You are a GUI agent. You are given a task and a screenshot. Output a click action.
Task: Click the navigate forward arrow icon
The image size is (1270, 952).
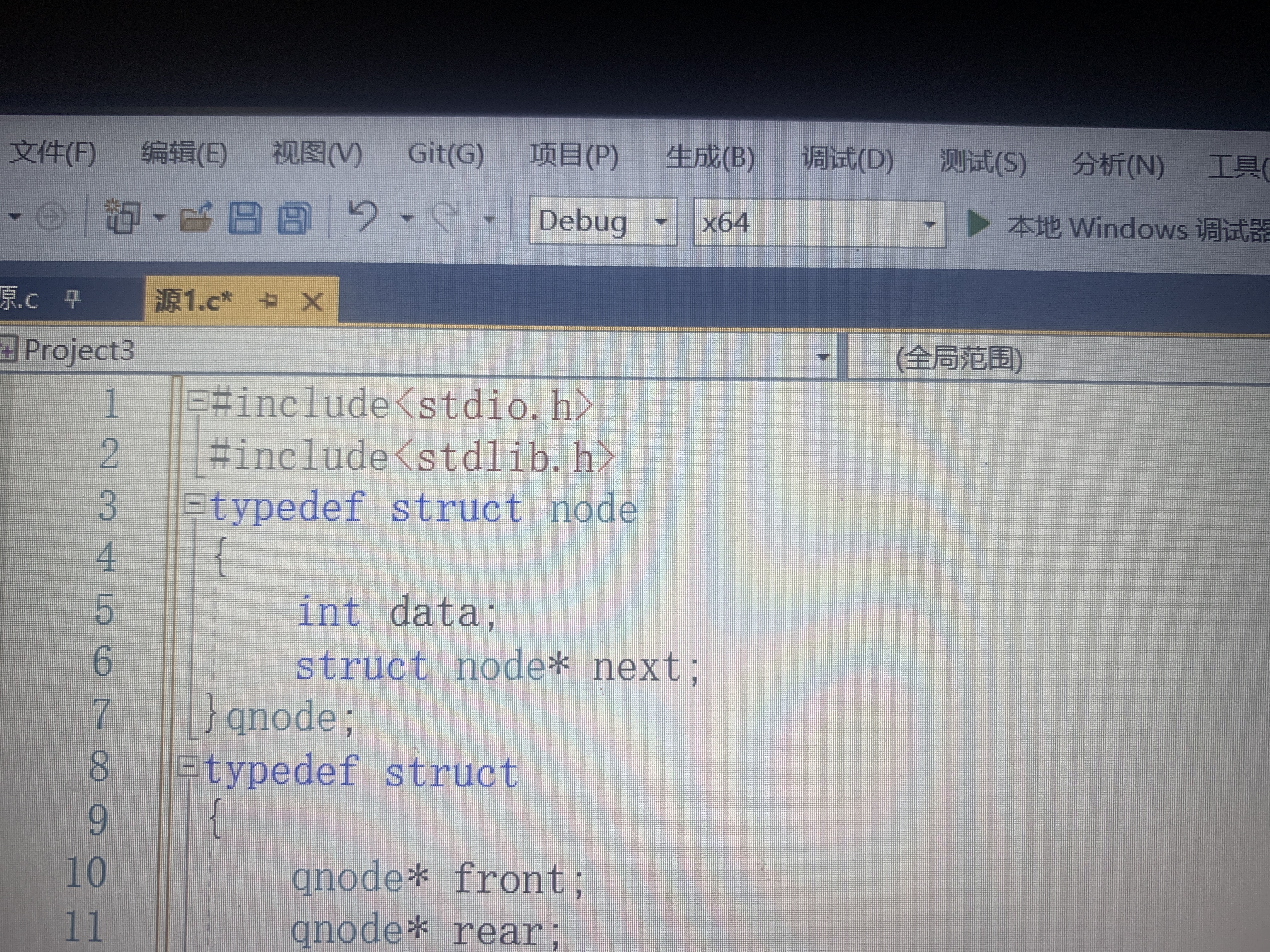coord(51,217)
